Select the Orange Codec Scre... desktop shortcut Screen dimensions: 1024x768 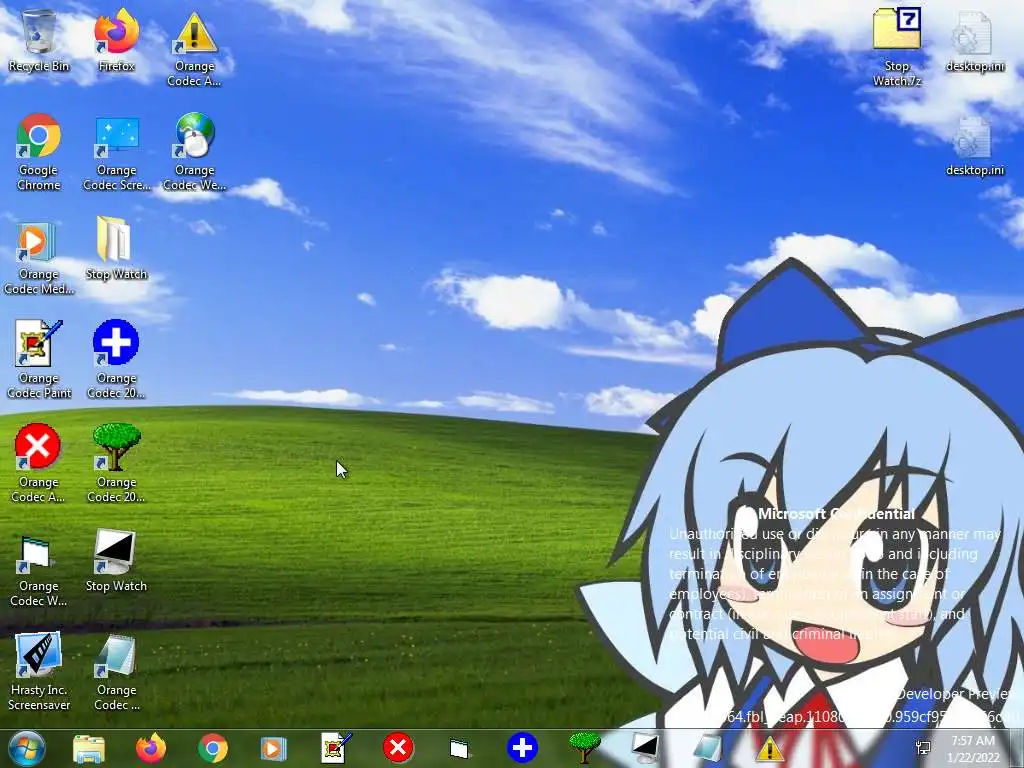(116, 152)
